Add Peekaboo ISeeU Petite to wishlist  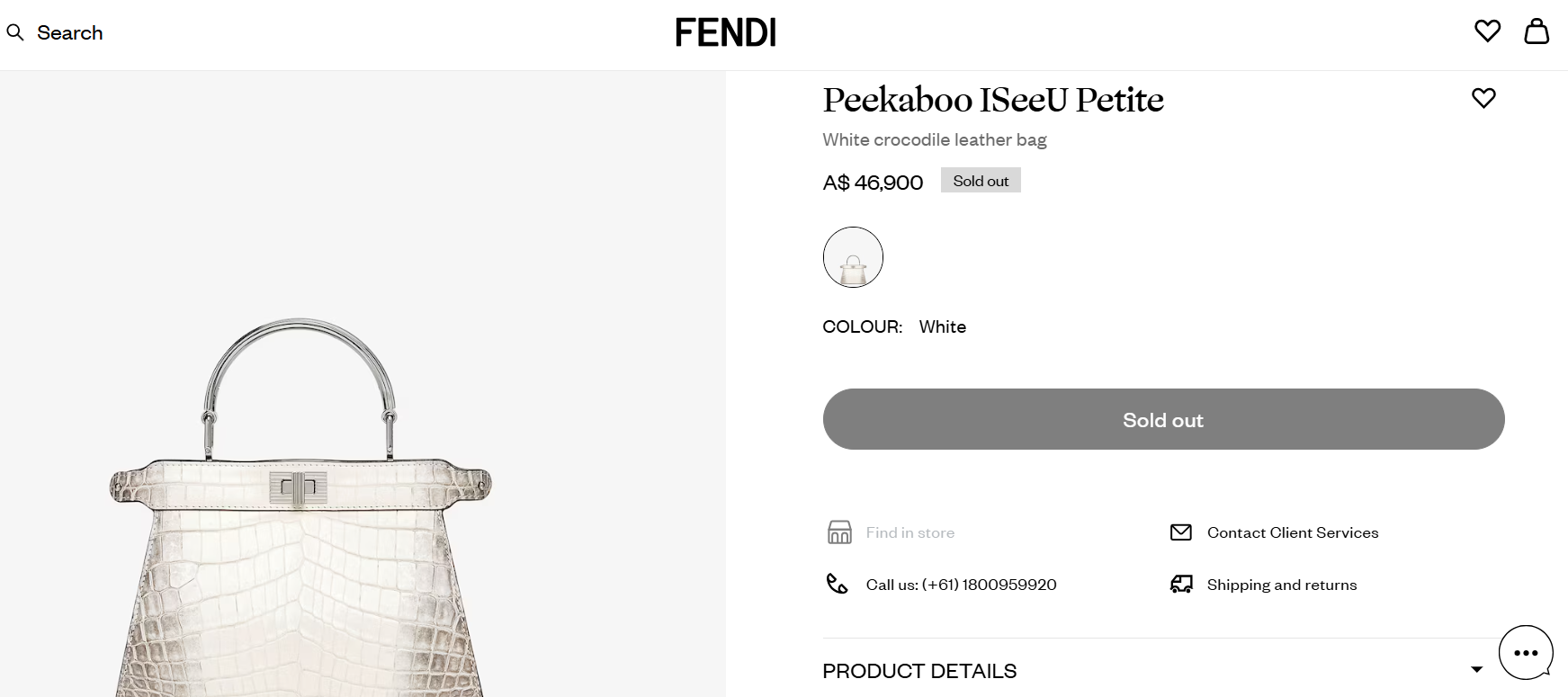point(1483,98)
